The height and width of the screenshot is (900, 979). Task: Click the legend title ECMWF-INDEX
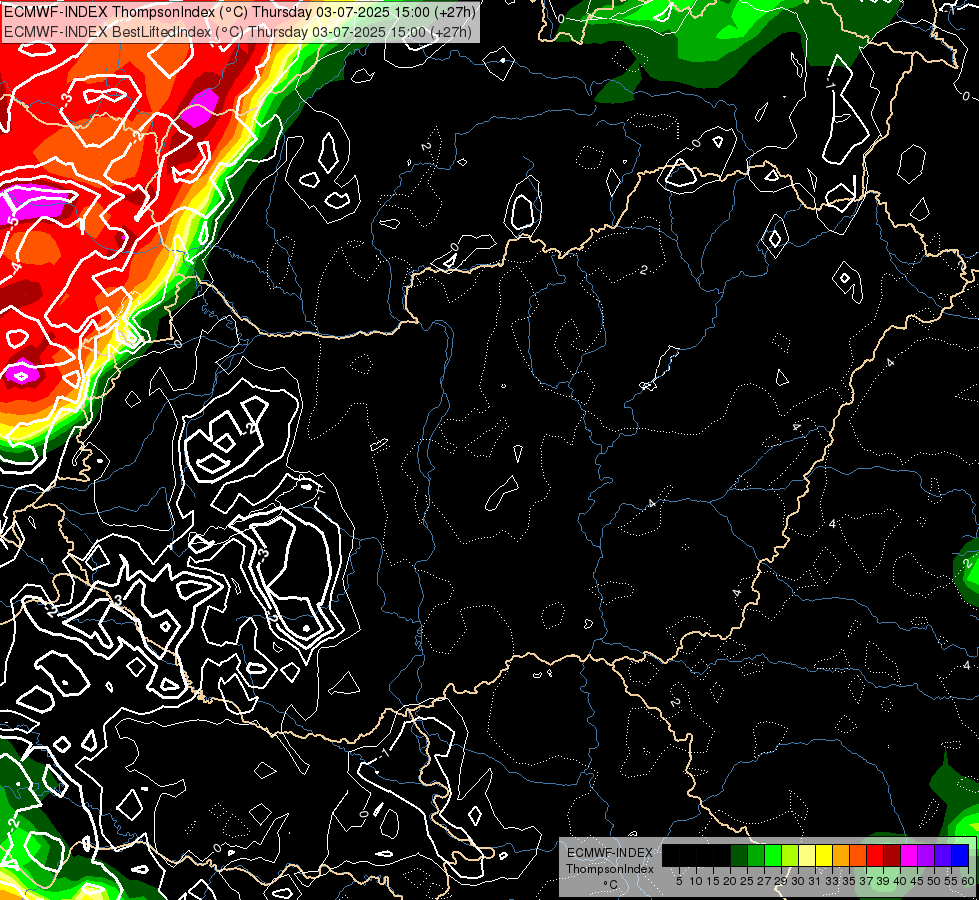(x=610, y=853)
